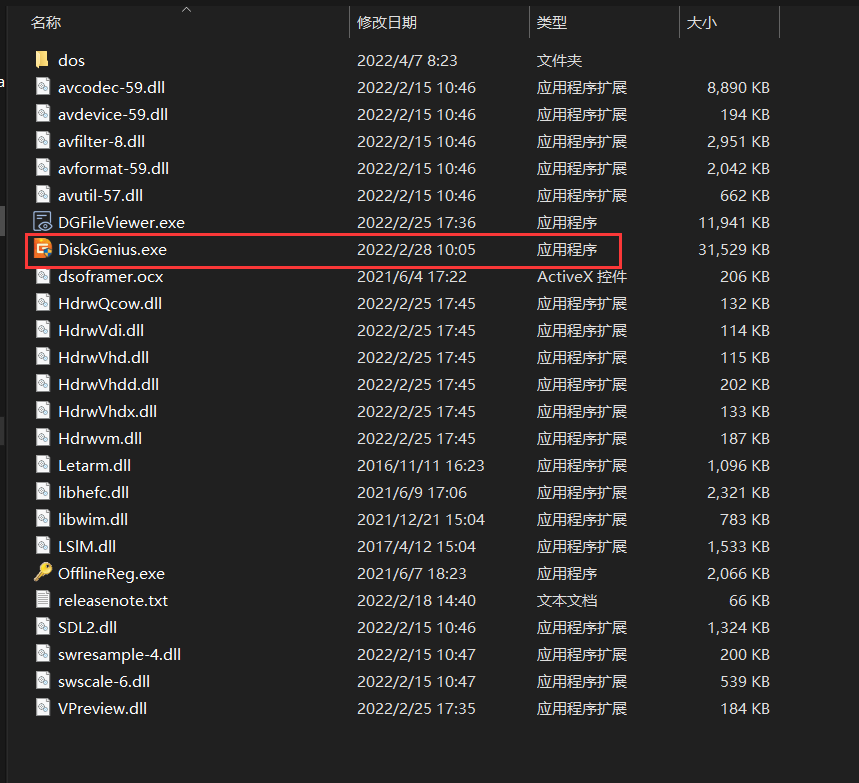Click the date 2021/12/21 15:04
Viewport: 859px width, 783px height.
[x=421, y=519]
